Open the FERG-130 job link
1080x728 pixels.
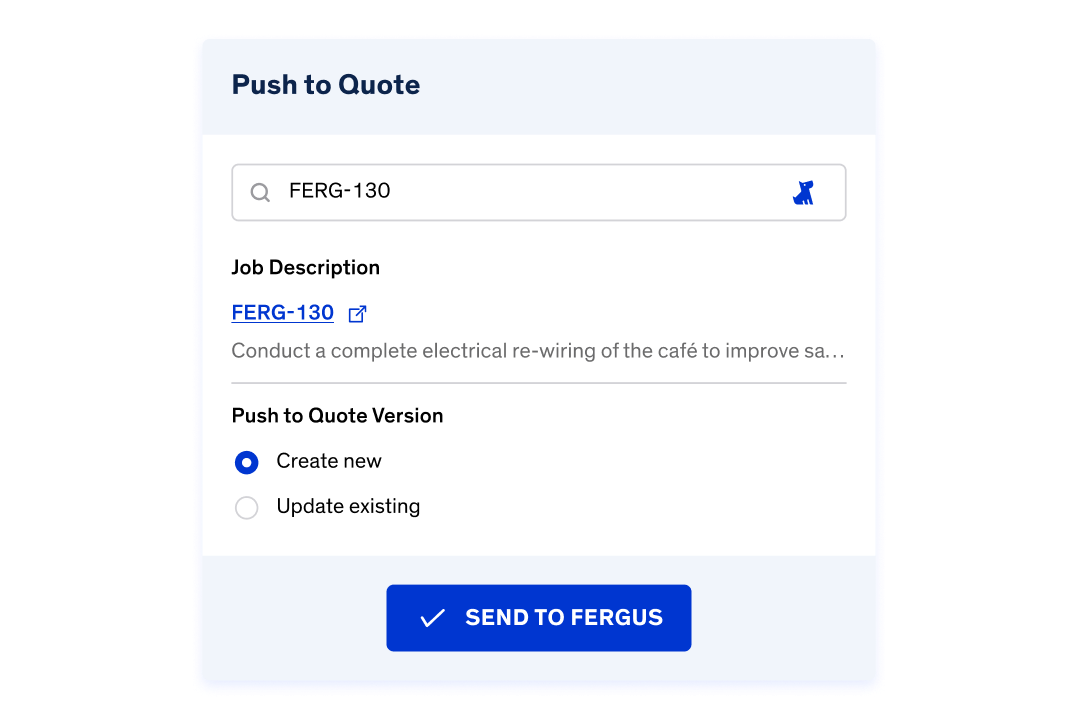[x=282, y=313]
